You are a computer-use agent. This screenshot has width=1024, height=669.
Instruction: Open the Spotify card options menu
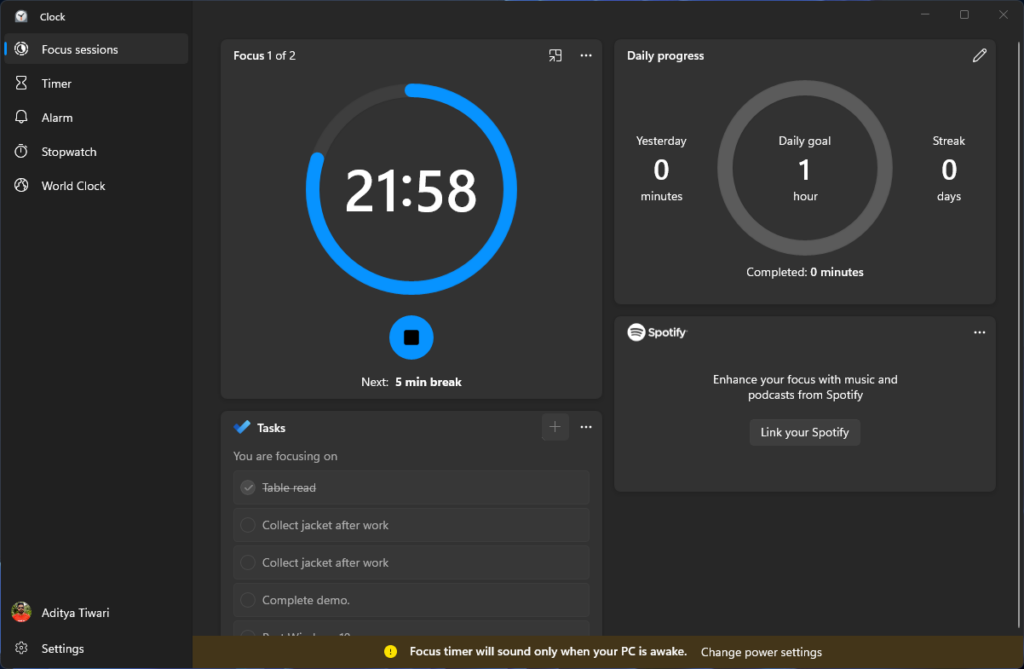(979, 331)
